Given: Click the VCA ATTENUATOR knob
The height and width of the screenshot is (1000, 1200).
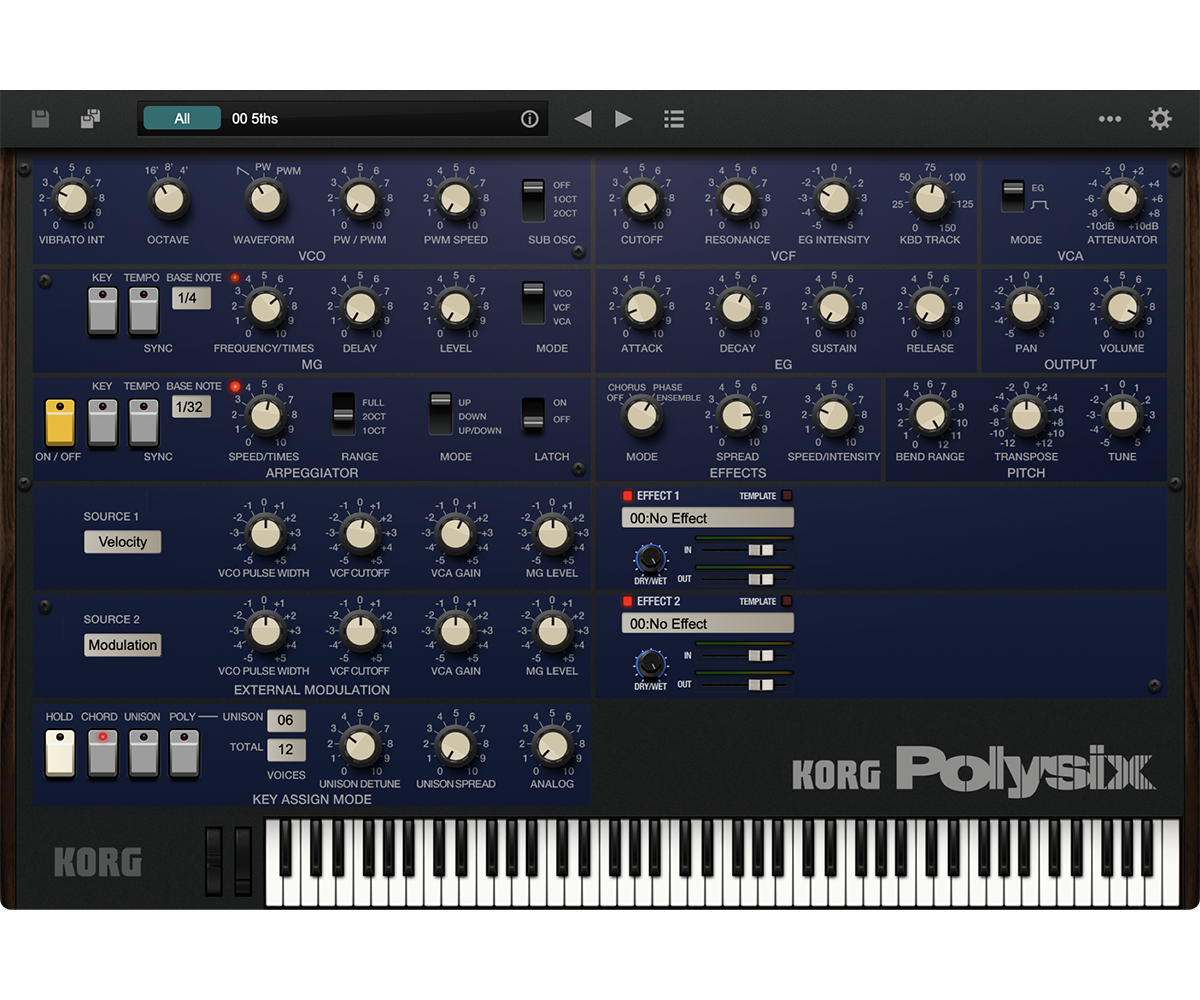Looking at the screenshot, I should [1122, 199].
